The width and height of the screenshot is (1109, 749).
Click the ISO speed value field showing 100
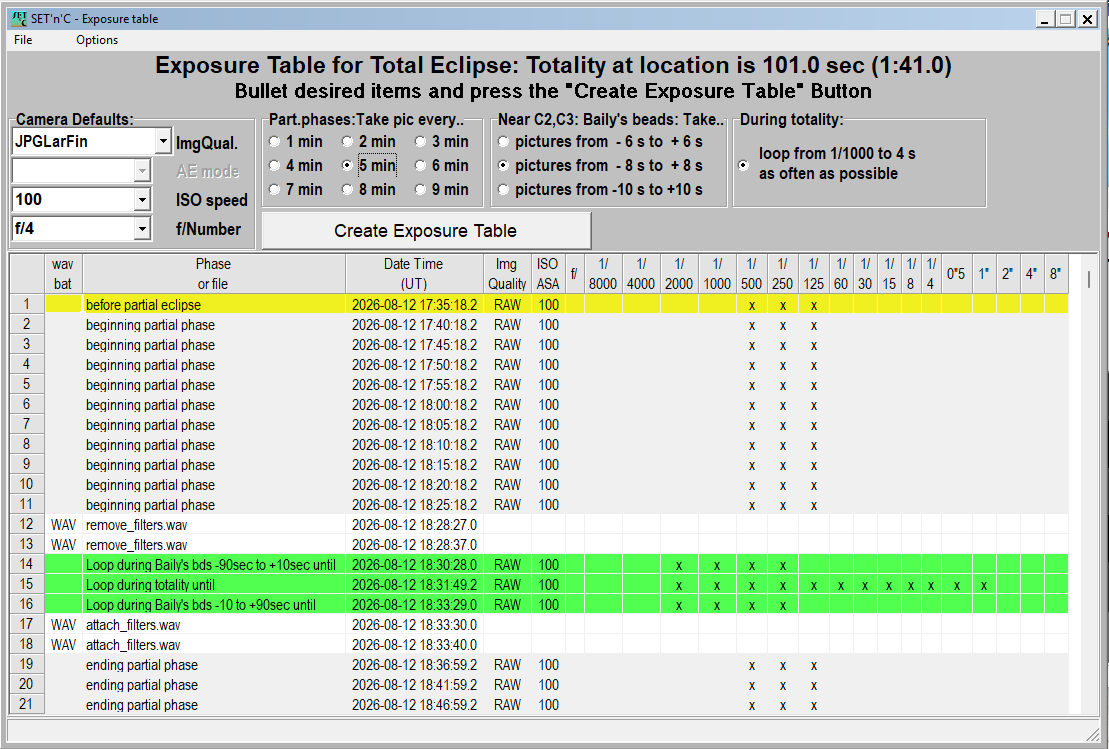click(73, 200)
